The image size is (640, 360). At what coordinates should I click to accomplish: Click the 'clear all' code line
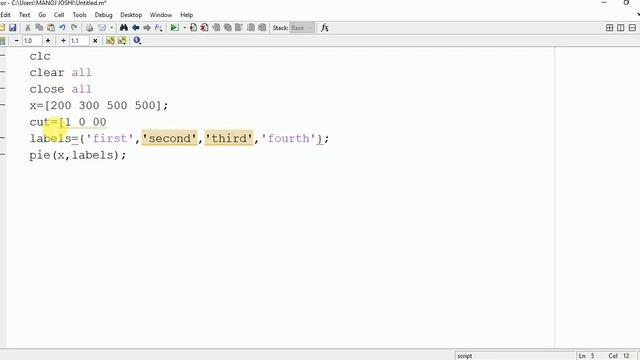pos(60,73)
